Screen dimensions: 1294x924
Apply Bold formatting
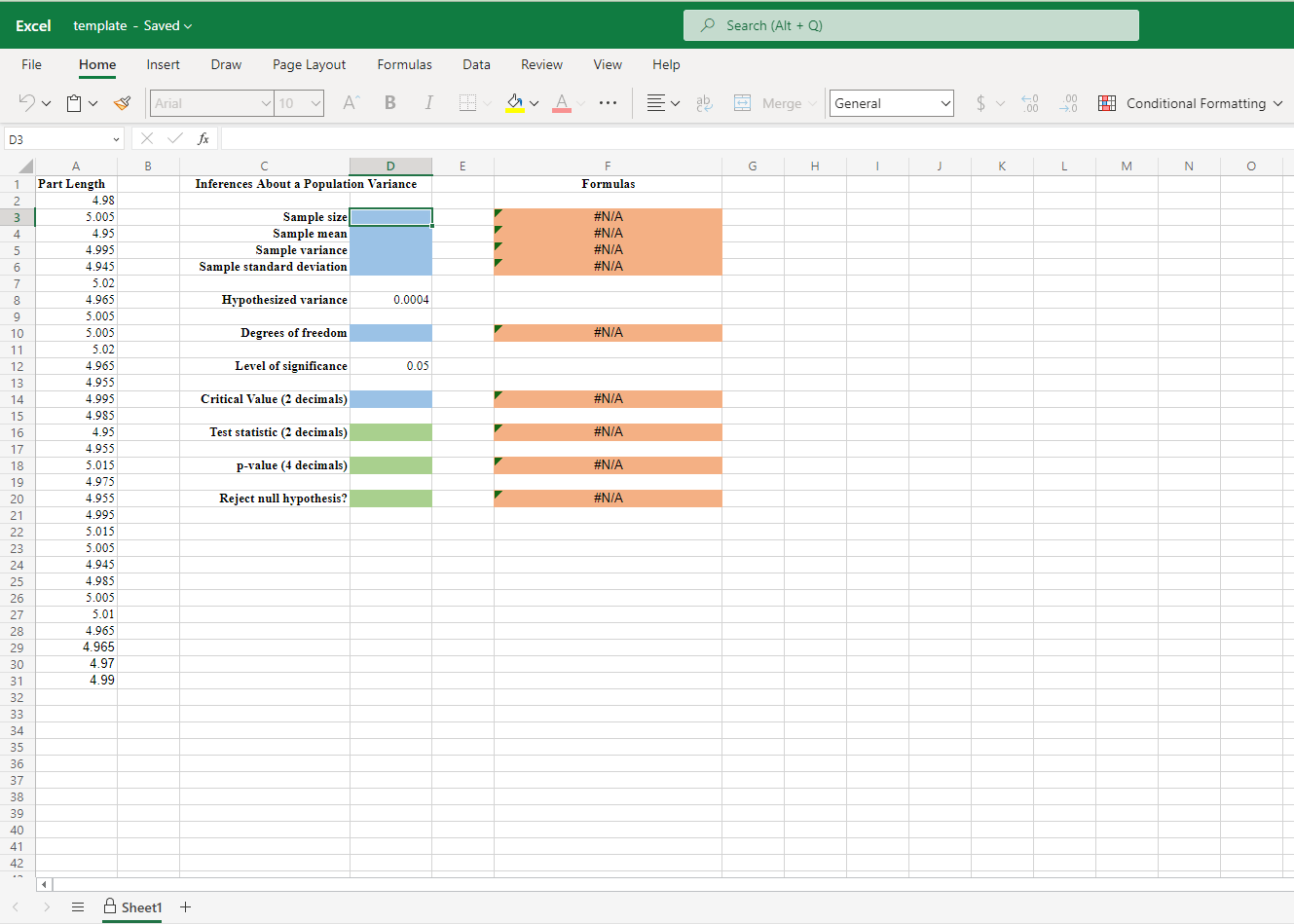click(389, 102)
